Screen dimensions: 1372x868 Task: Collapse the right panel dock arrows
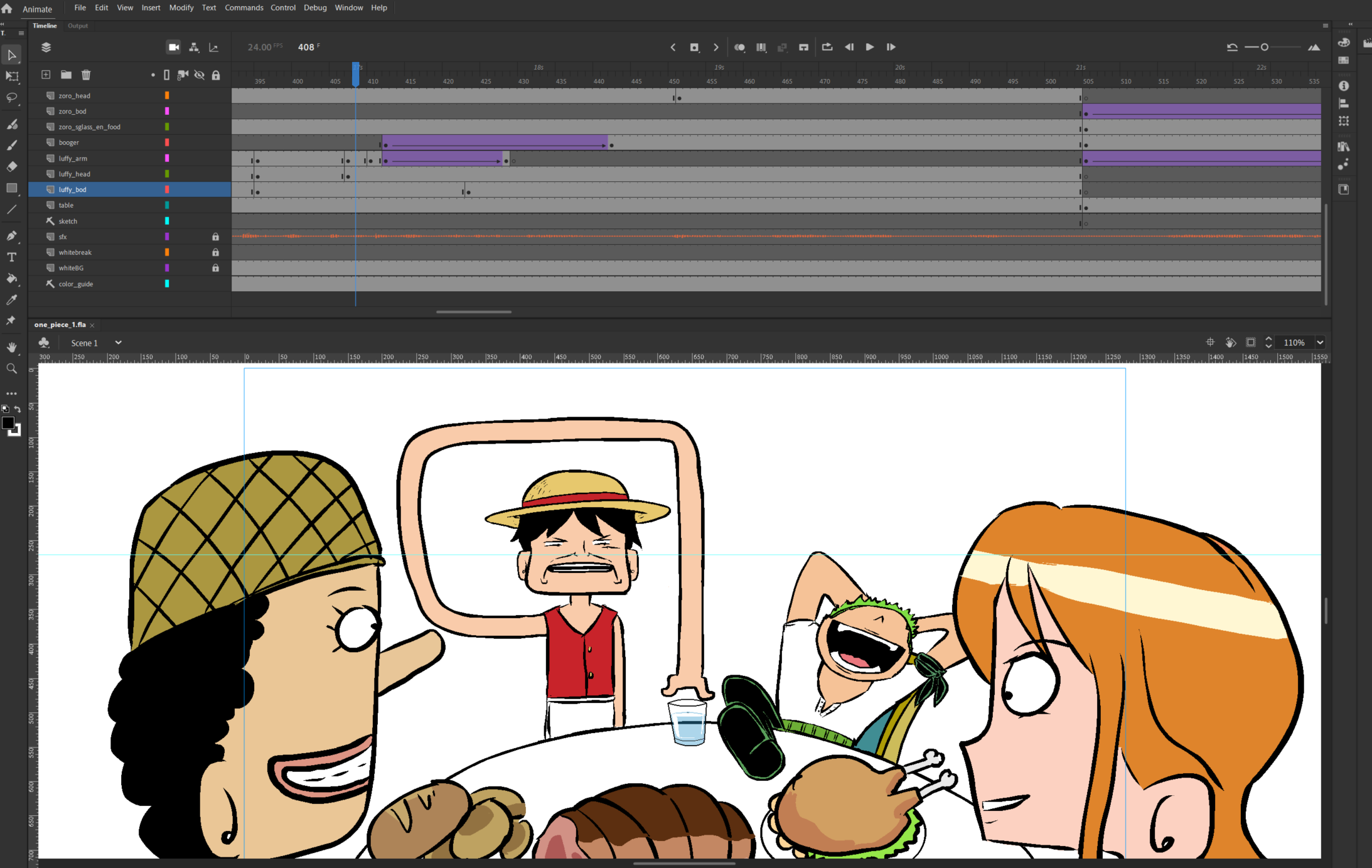(x=1350, y=24)
